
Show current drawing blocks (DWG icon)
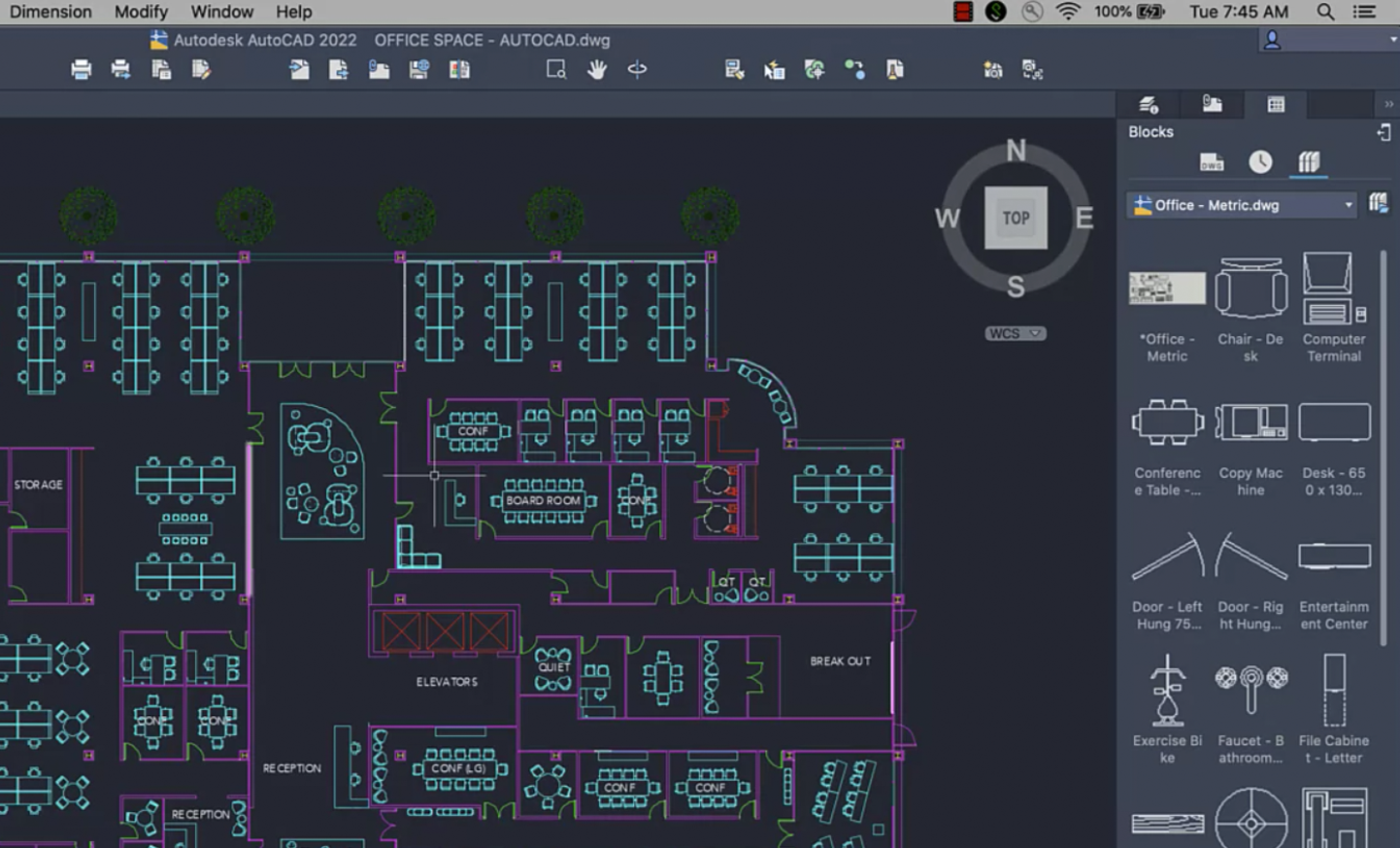(1211, 162)
